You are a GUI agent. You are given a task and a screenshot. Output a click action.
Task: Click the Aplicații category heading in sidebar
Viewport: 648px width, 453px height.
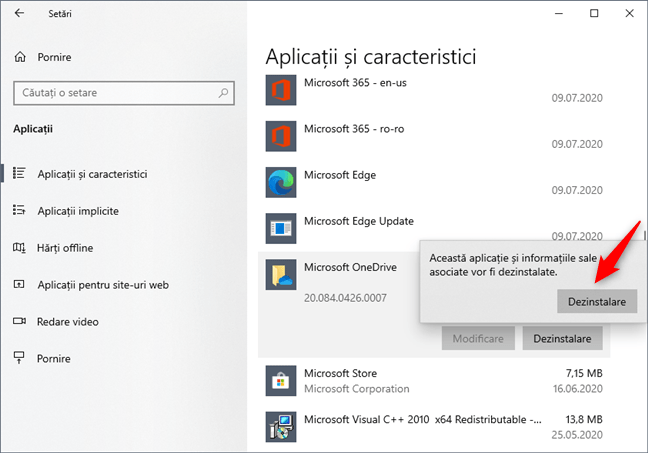click(x=33, y=129)
